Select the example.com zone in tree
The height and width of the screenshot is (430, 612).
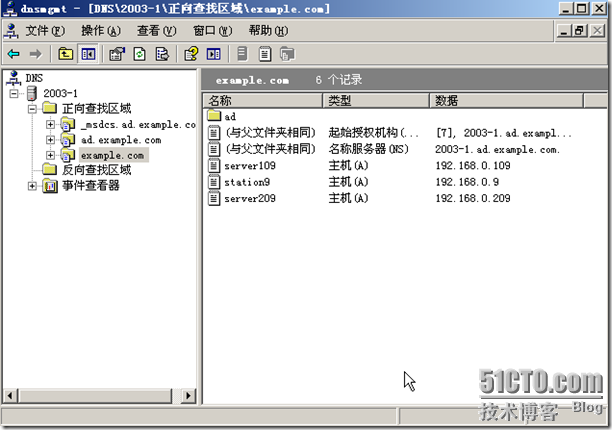113,155
